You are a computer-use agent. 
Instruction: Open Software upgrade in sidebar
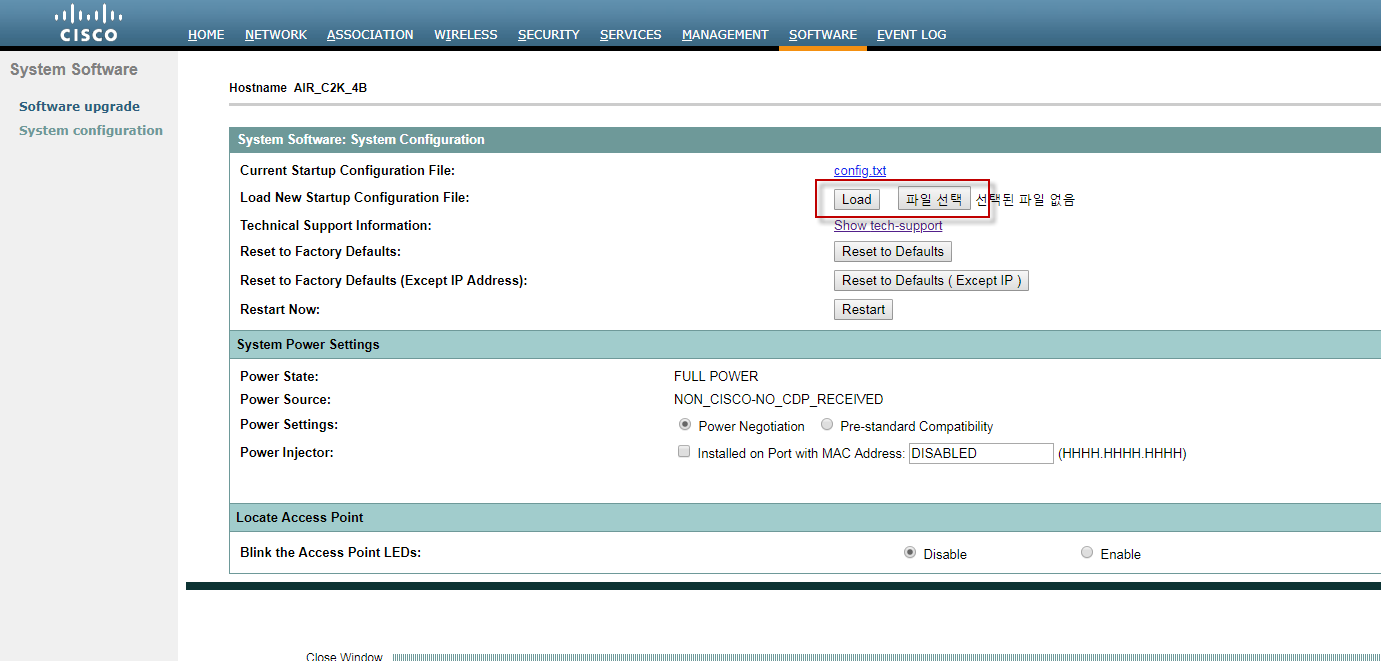[79, 106]
